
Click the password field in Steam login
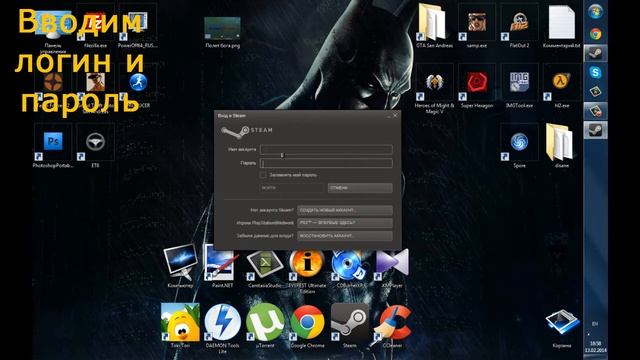[326, 163]
